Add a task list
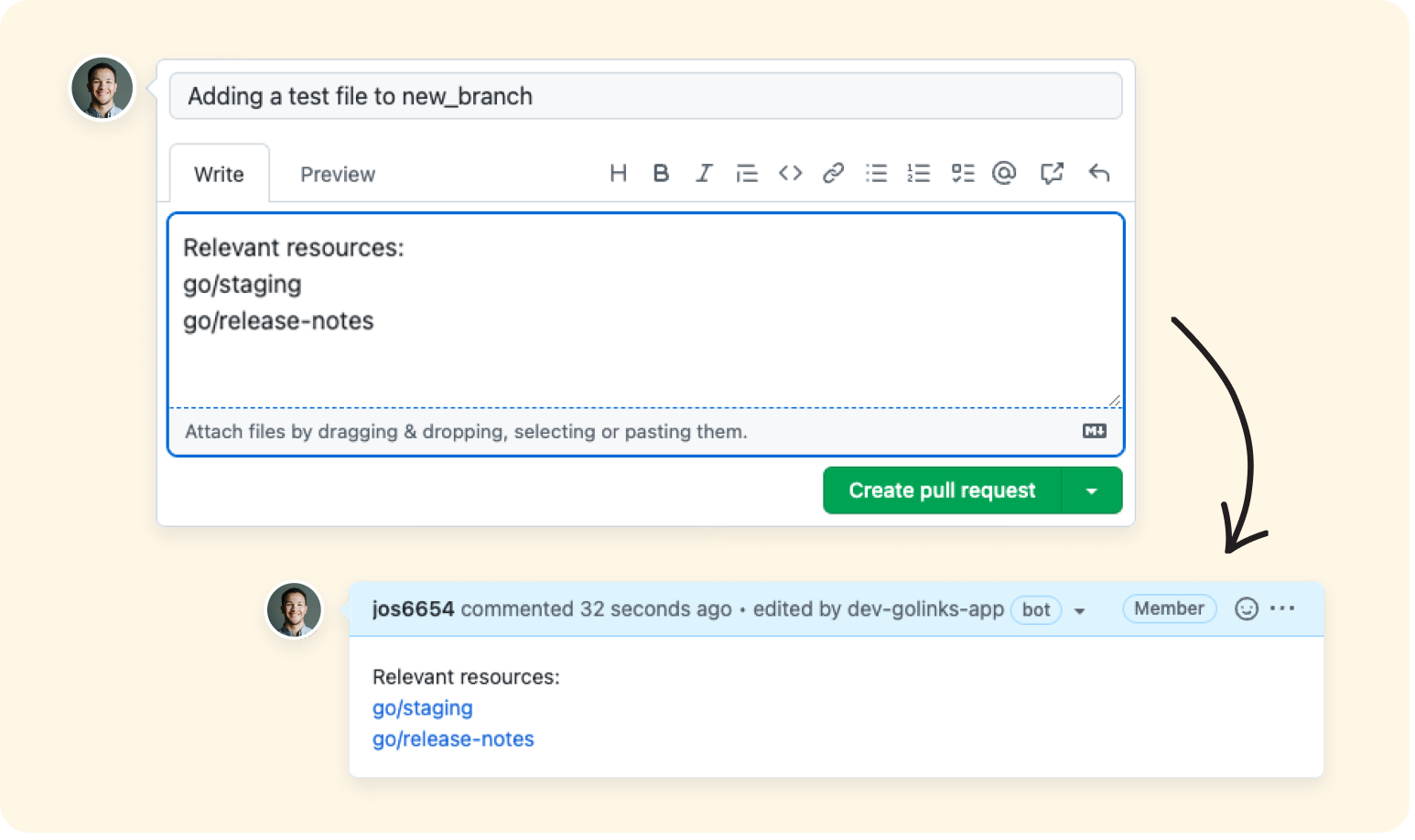Viewport: 1415px width, 840px height. (962, 173)
